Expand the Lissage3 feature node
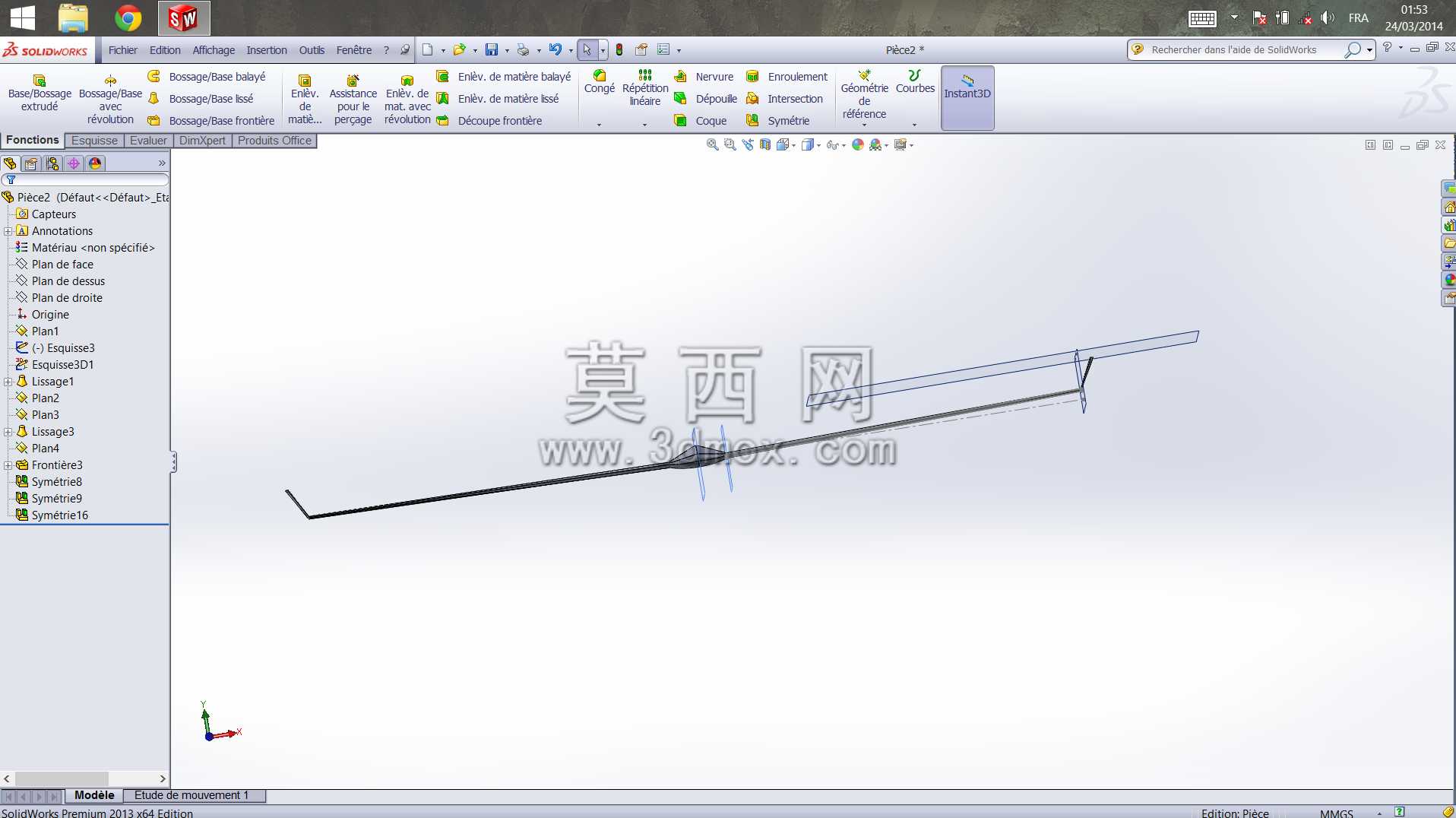The height and width of the screenshot is (818, 1456). pyautogui.click(x=8, y=432)
